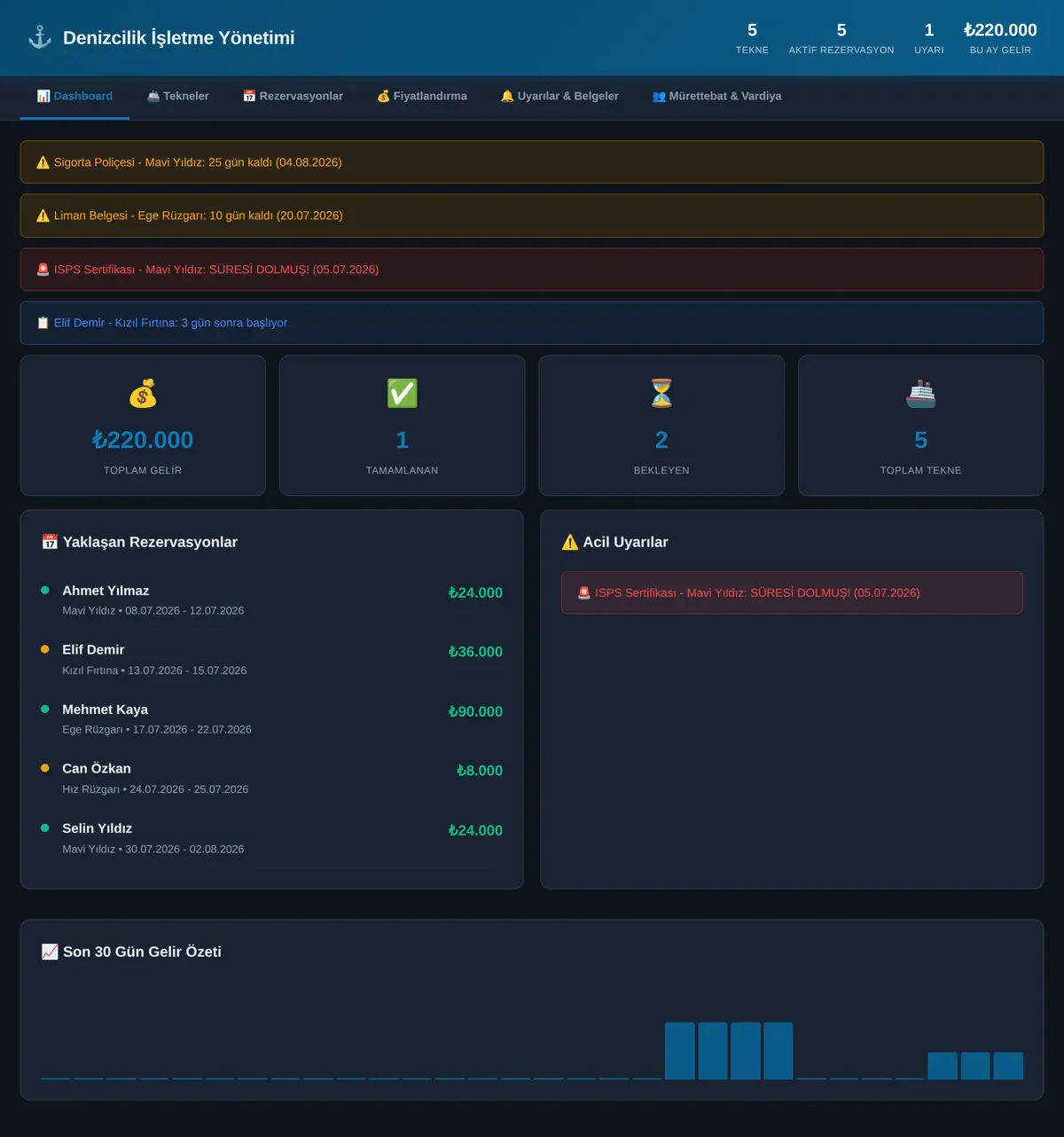Viewport: 1064px width, 1137px height.
Task: Click the ₺90.000 reservation amount
Action: tap(475, 711)
